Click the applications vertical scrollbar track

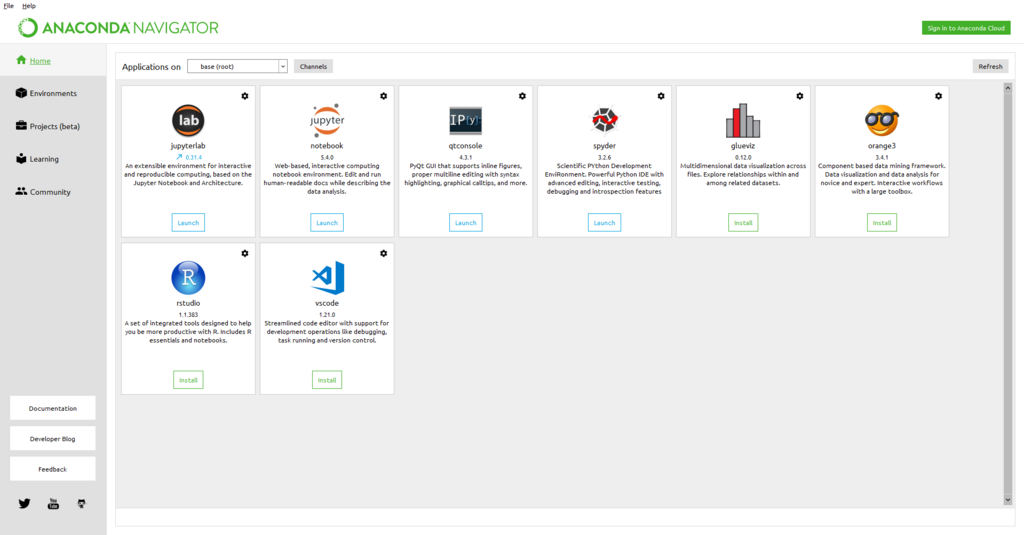coord(1008,293)
